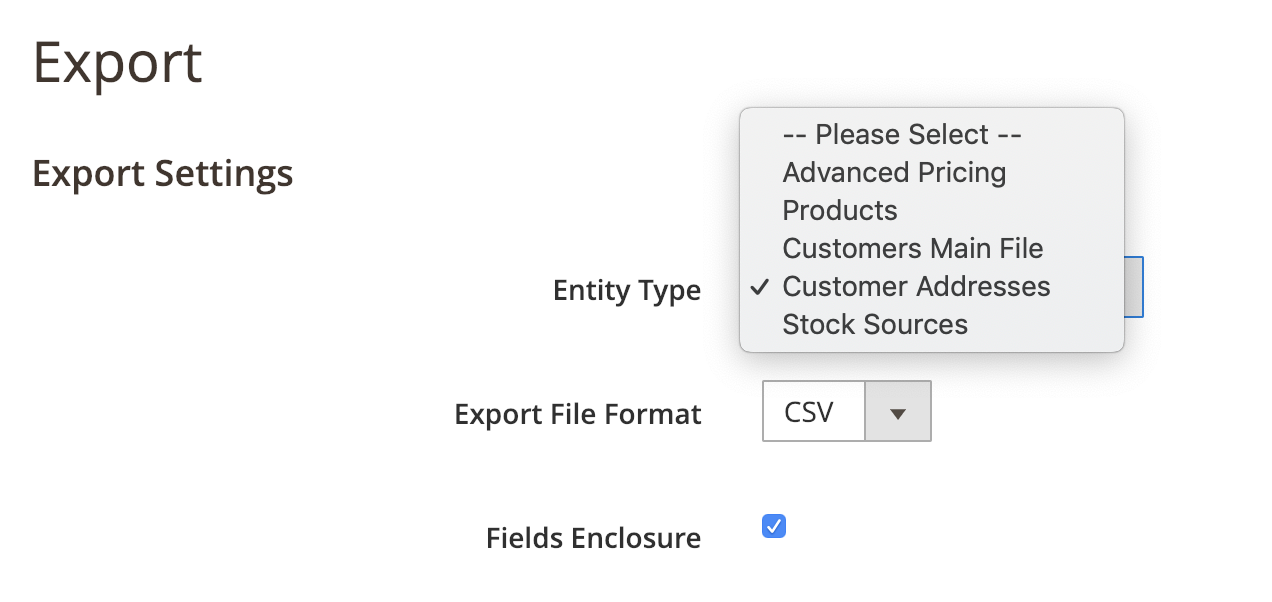The height and width of the screenshot is (602, 1272).
Task: Click the word Pricing in the entity list
Action: tap(958, 173)
